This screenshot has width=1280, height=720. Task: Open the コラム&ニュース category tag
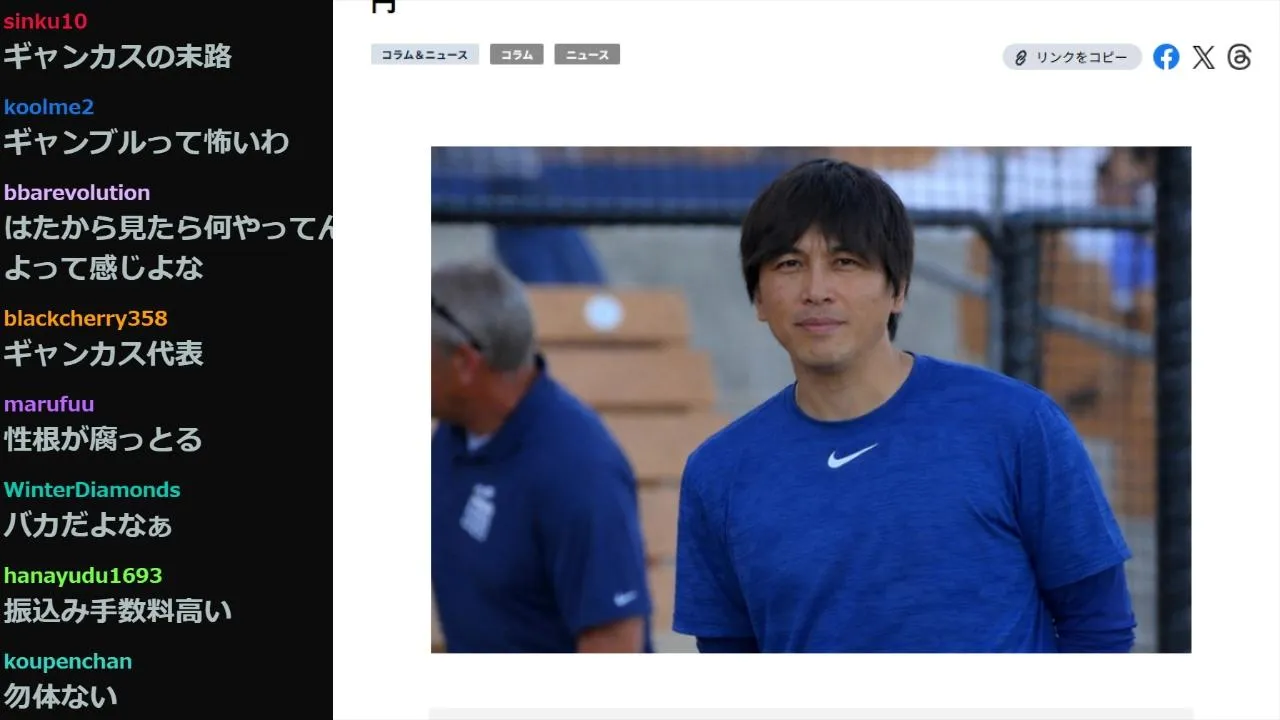click(x=425, y=55)
